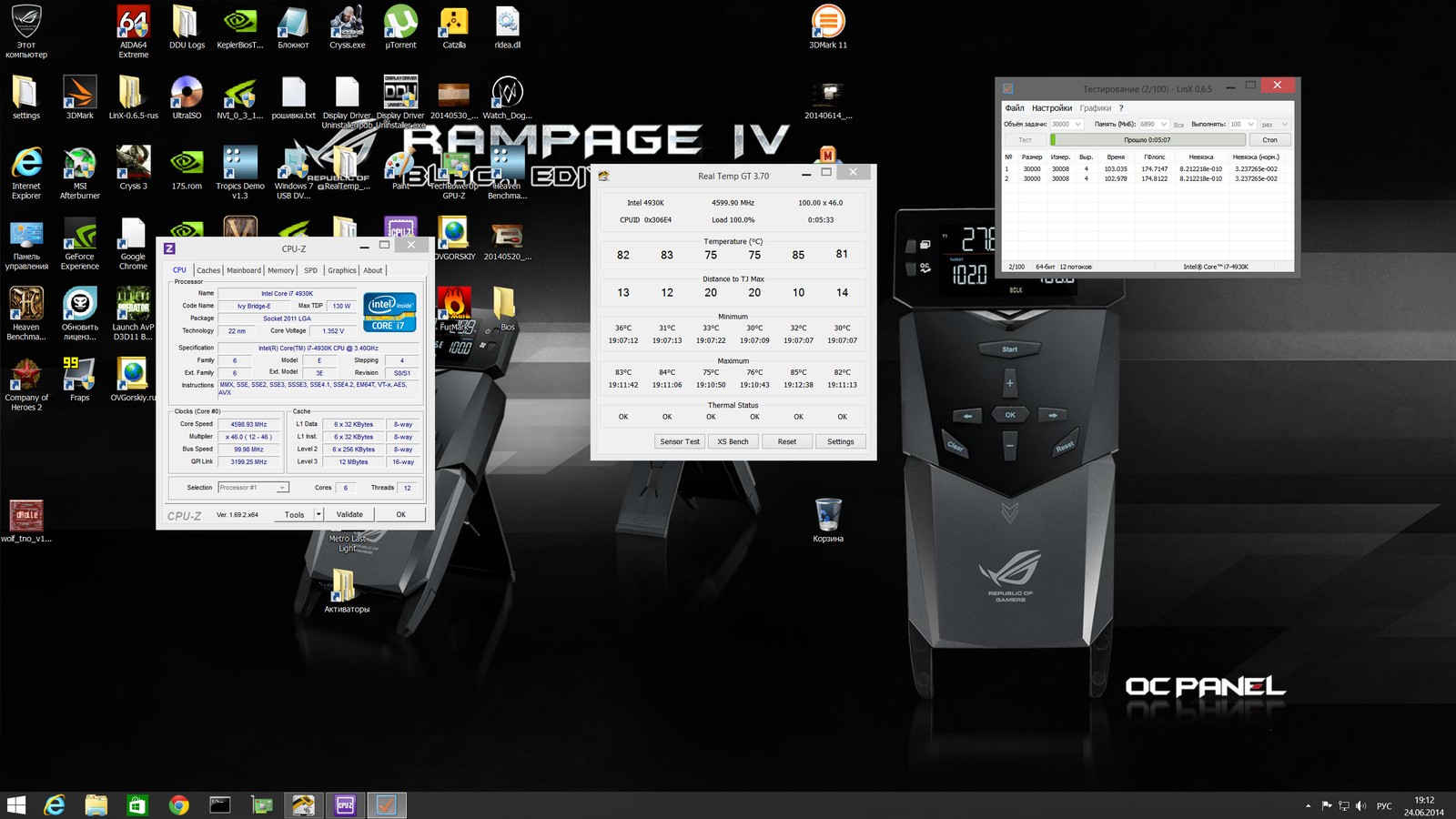Click the Validate button in CPU-Z
Viewport: 1456px width, 819px height.
pos(349,515)
